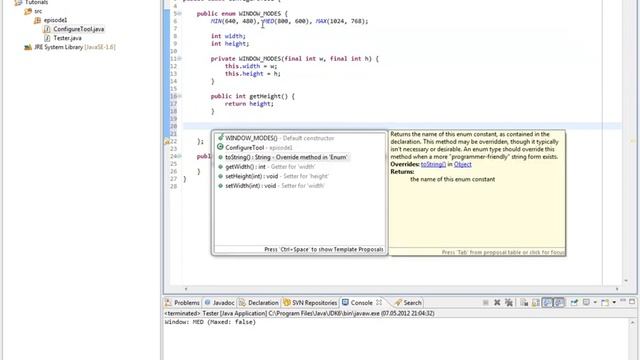This screenshot has height=360, width=640.
Task: Close the Console tab with its X
Action: tap(379, 302)
